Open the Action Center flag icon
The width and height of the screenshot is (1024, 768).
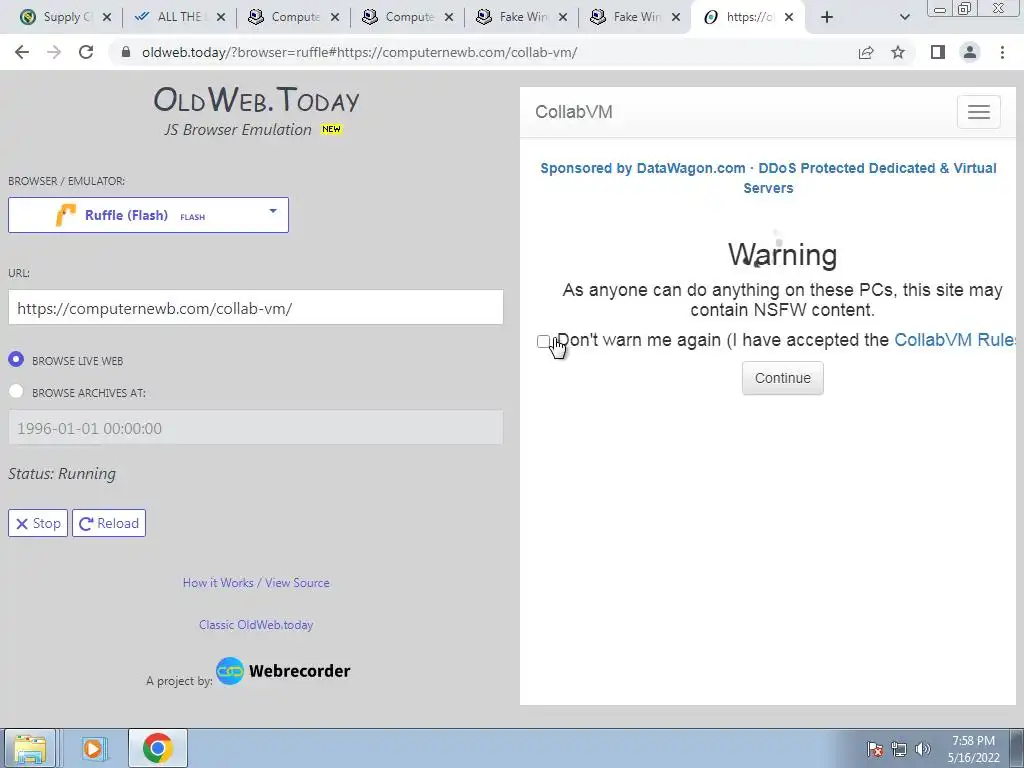click(x=875, y=749)
